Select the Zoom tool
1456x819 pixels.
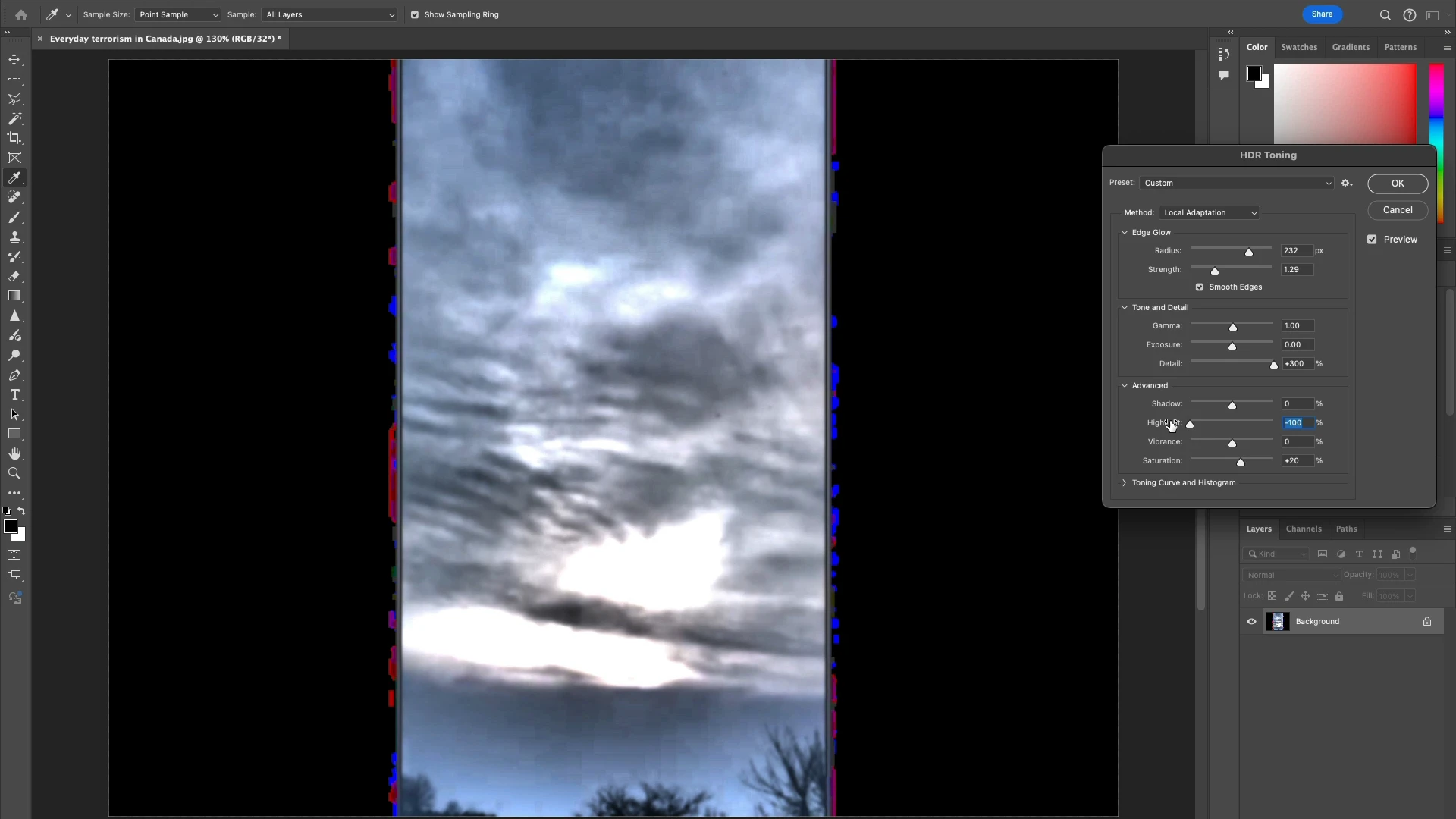(x=14, y=473)
